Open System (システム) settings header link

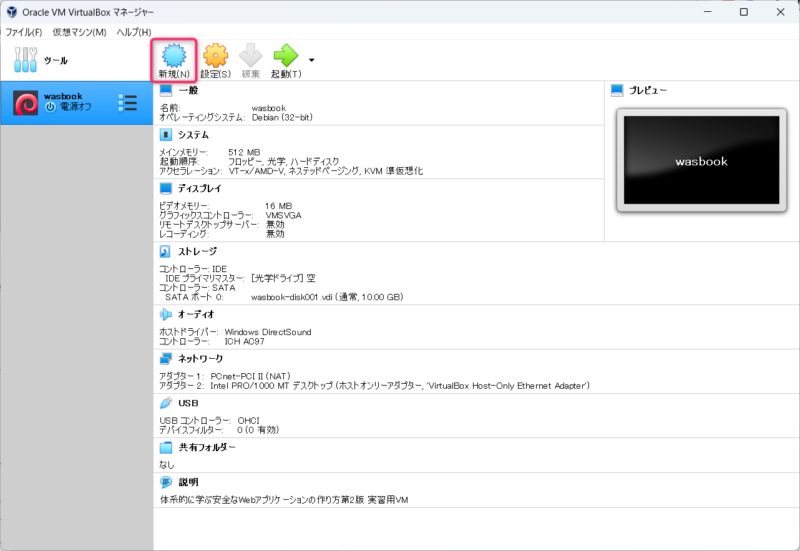pyautogui.click(x=193, y=135)
